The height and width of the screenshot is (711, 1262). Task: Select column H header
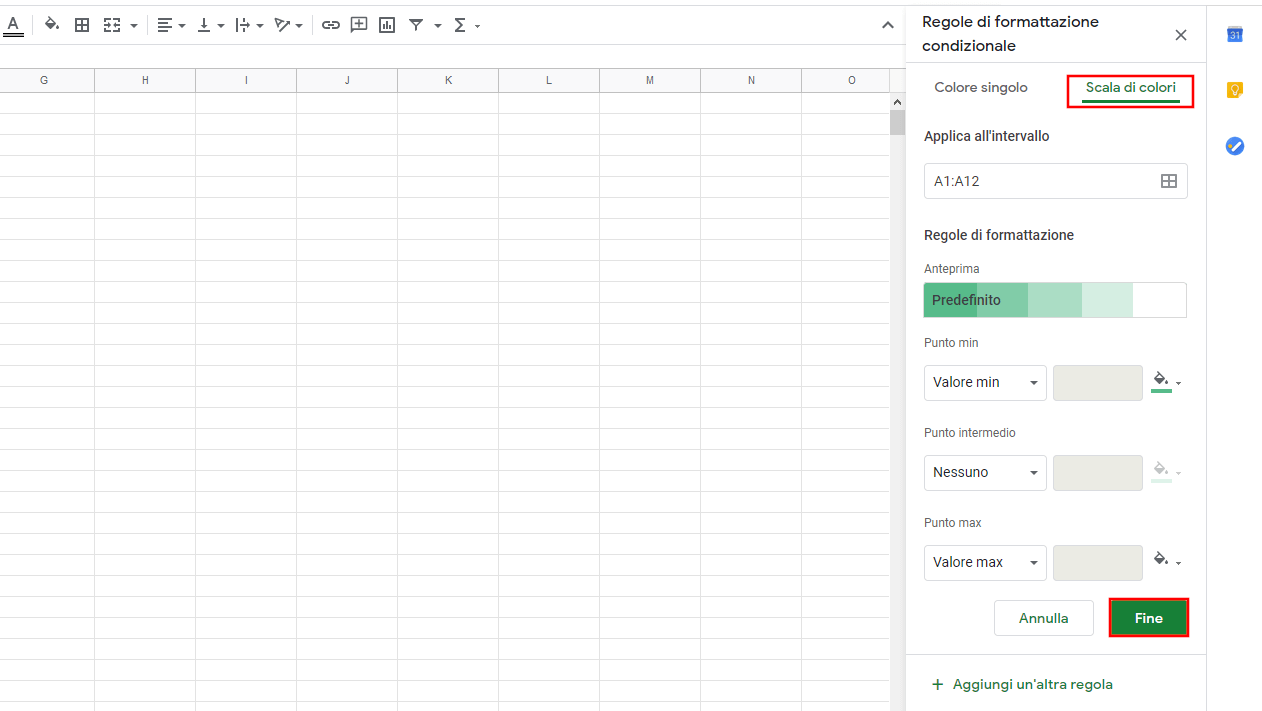145,80
